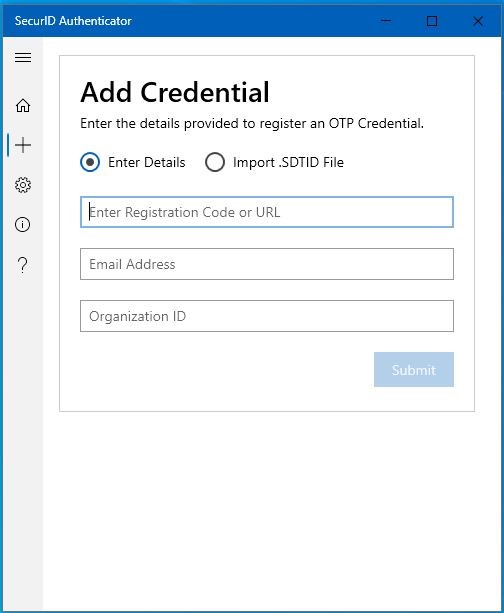Click the OTP Credential instruction text
This screenshot has height=613, width=504.
pyautogui.click(x=252, y=124)
